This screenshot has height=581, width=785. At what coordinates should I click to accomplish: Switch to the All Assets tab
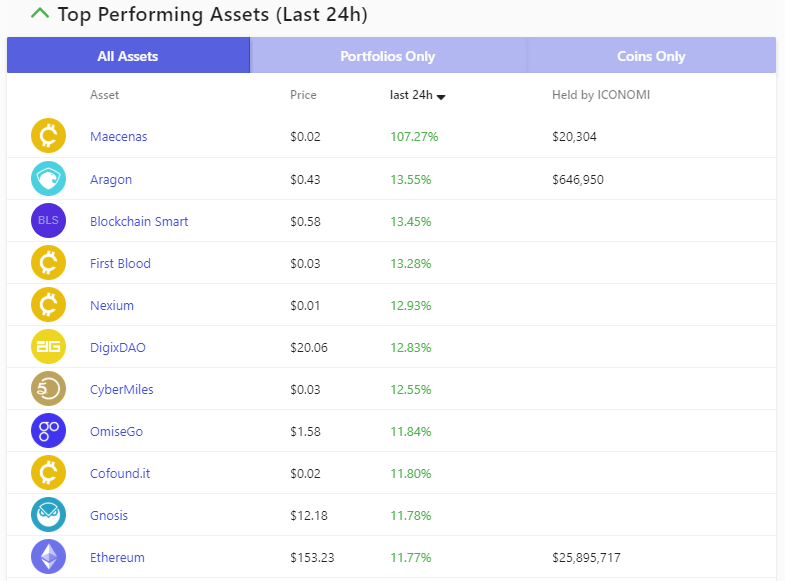click(x=128, y=56)
